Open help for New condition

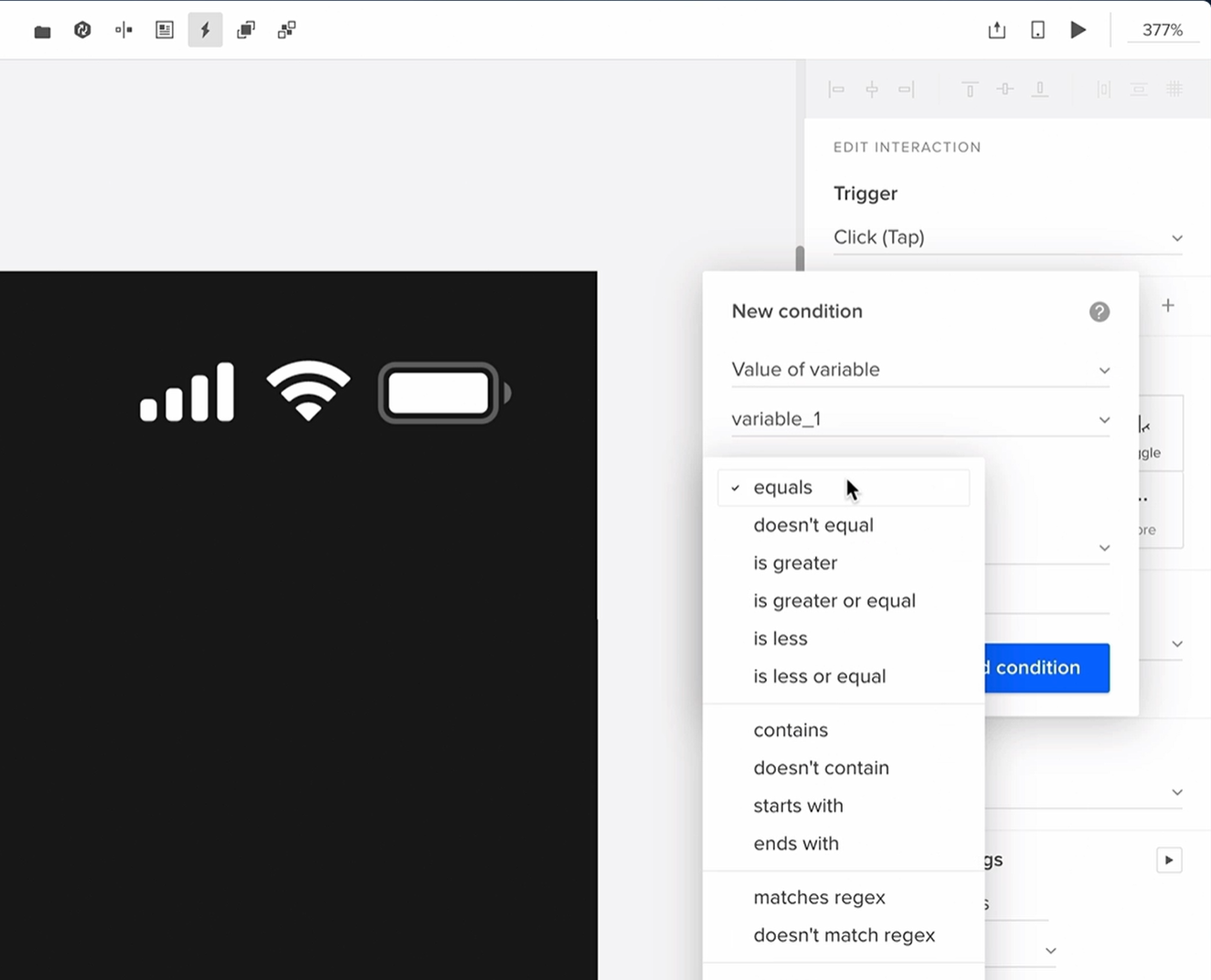[1099, 312]
